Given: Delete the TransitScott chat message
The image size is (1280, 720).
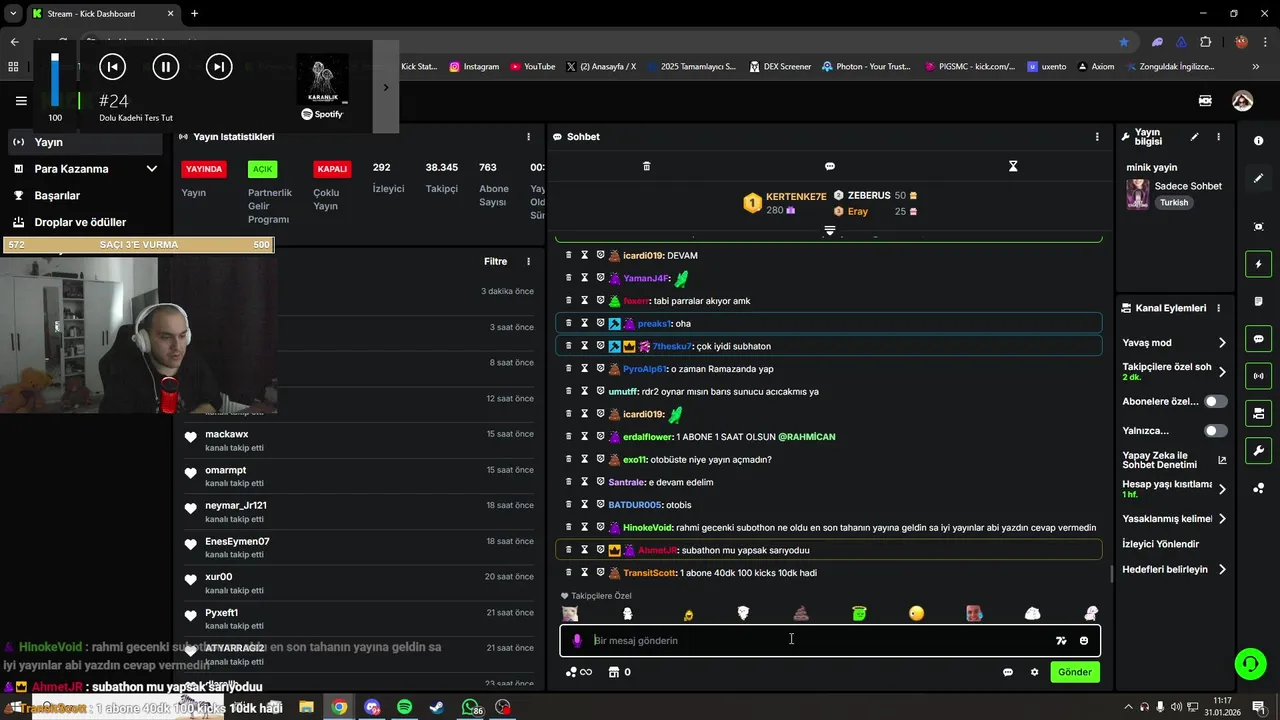Looking at the screenshot, I should tap(569, 573).
